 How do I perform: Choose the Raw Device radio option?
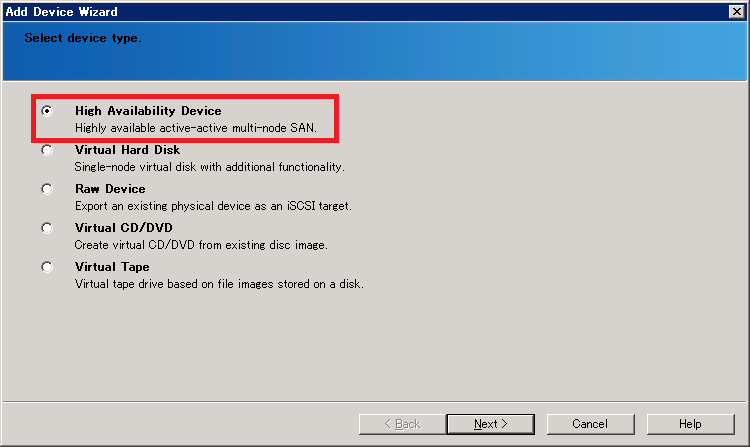[47, 189]
